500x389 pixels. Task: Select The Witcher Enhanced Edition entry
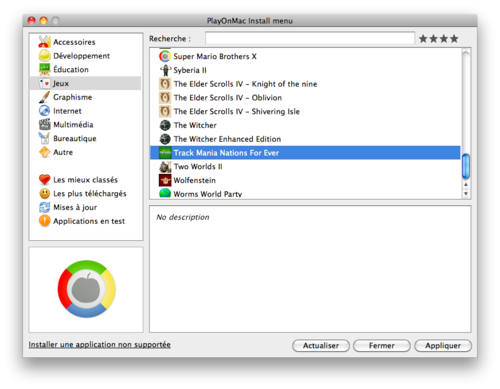pyautogui.click(x=305, y=139)
